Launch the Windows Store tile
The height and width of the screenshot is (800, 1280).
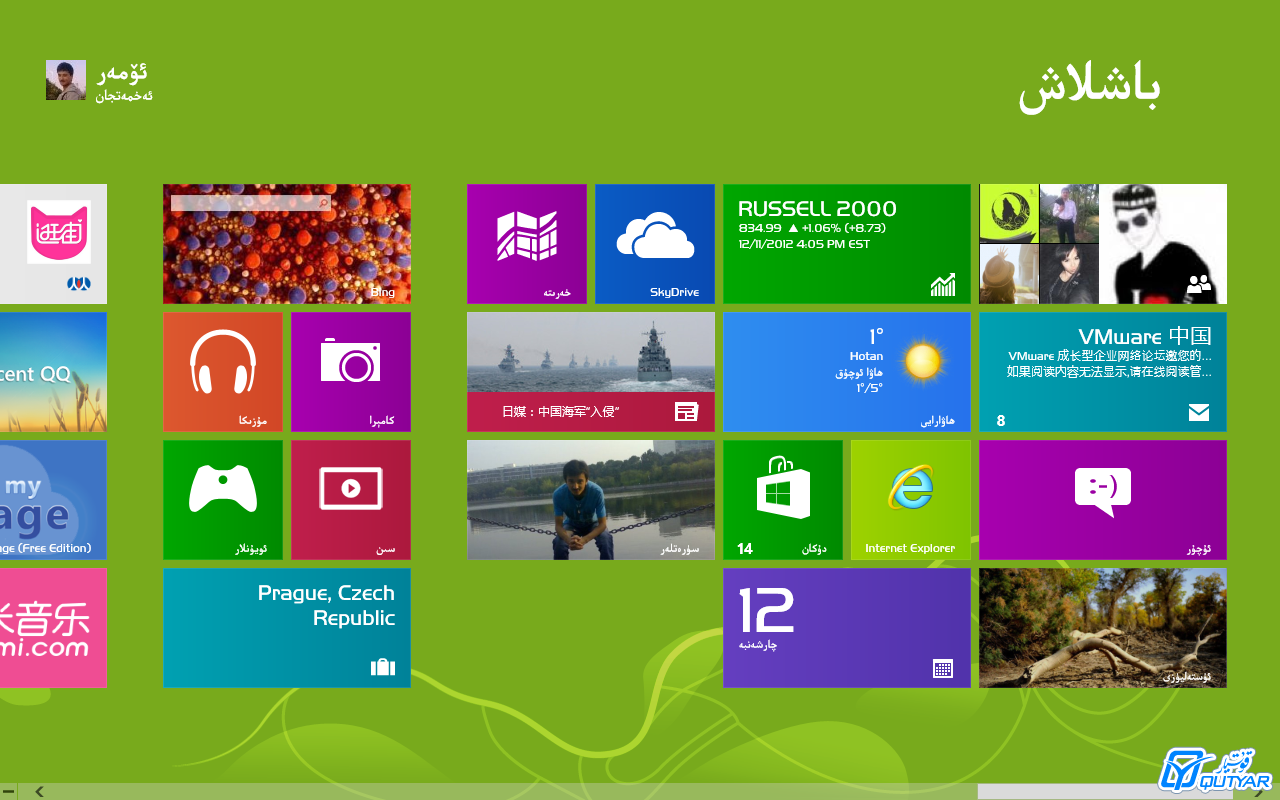coord(783,500)
